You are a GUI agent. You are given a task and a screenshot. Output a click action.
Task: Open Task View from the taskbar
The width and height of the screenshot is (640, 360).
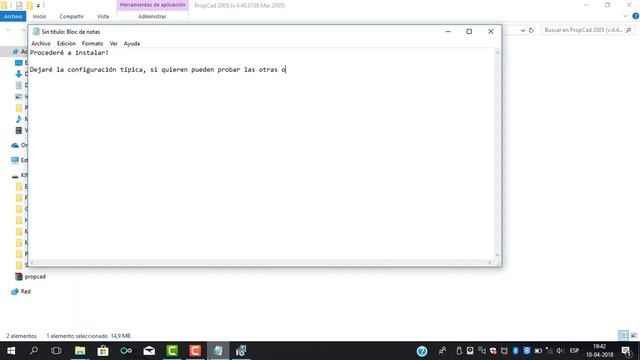pos(56,351)
